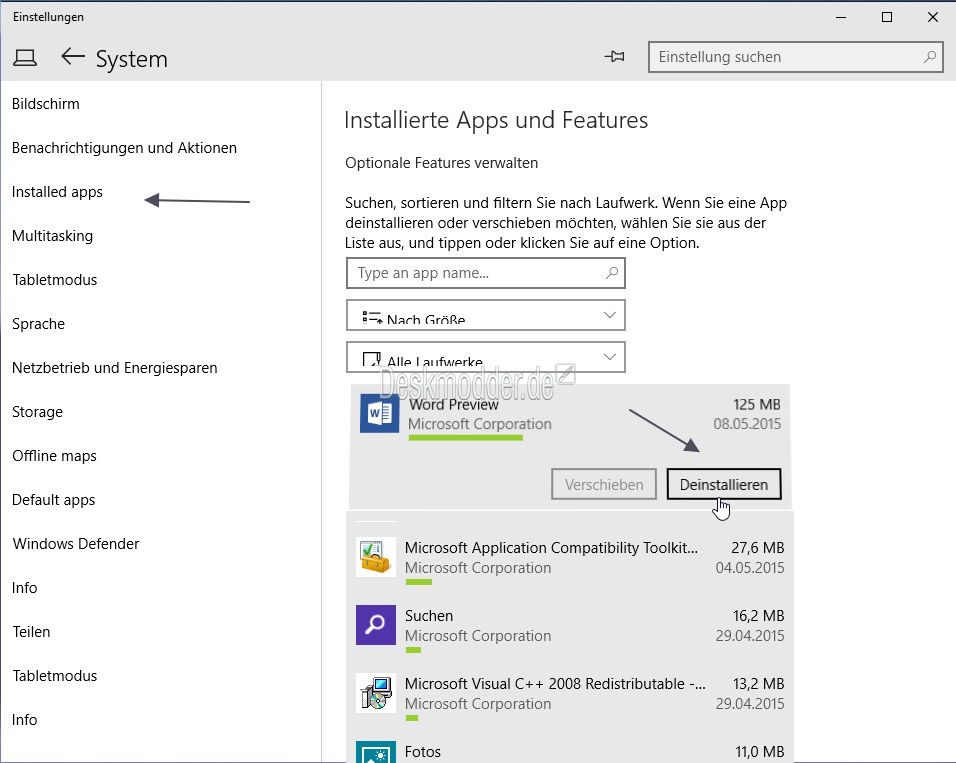
Task: Click the pin icon beside the search box
Action: [x=615, y=57]
